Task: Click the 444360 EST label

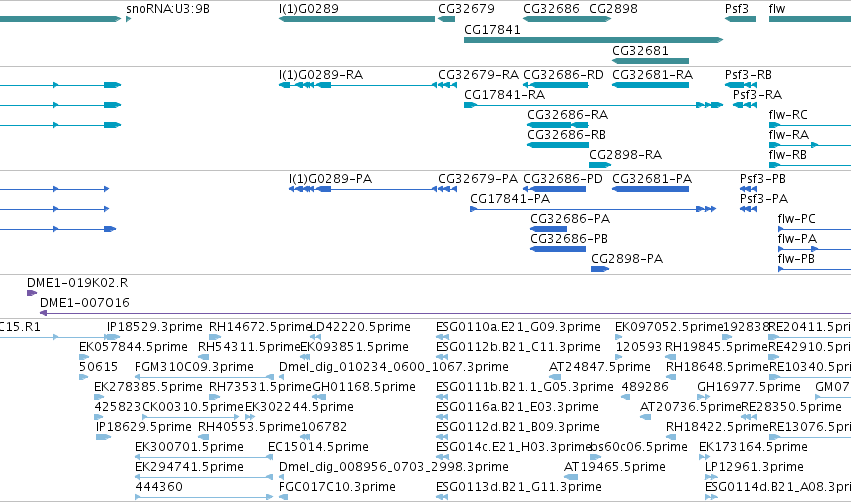Action: [x=159, y=487]
